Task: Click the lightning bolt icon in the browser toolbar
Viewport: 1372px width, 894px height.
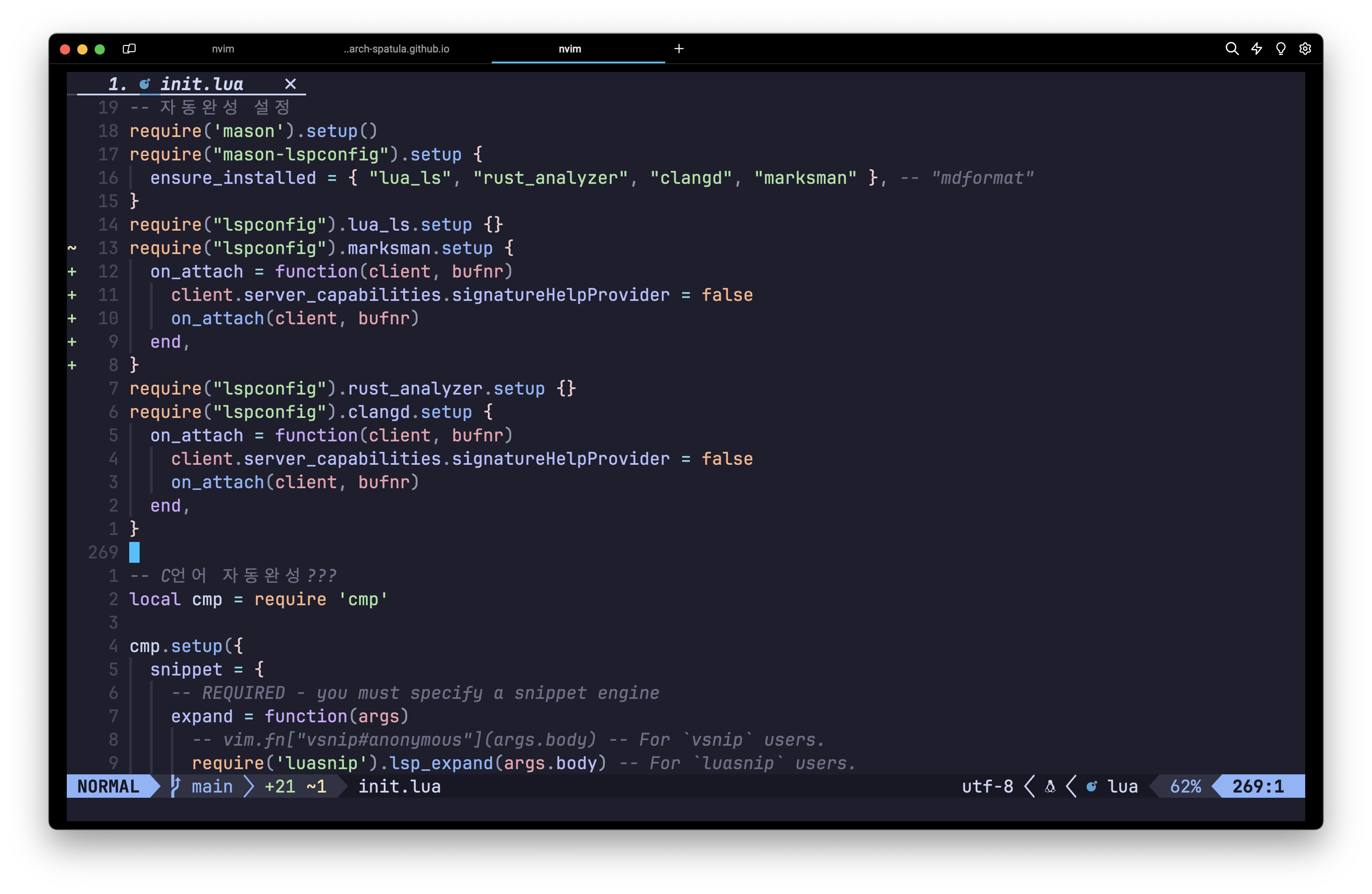Action: 1257,49
